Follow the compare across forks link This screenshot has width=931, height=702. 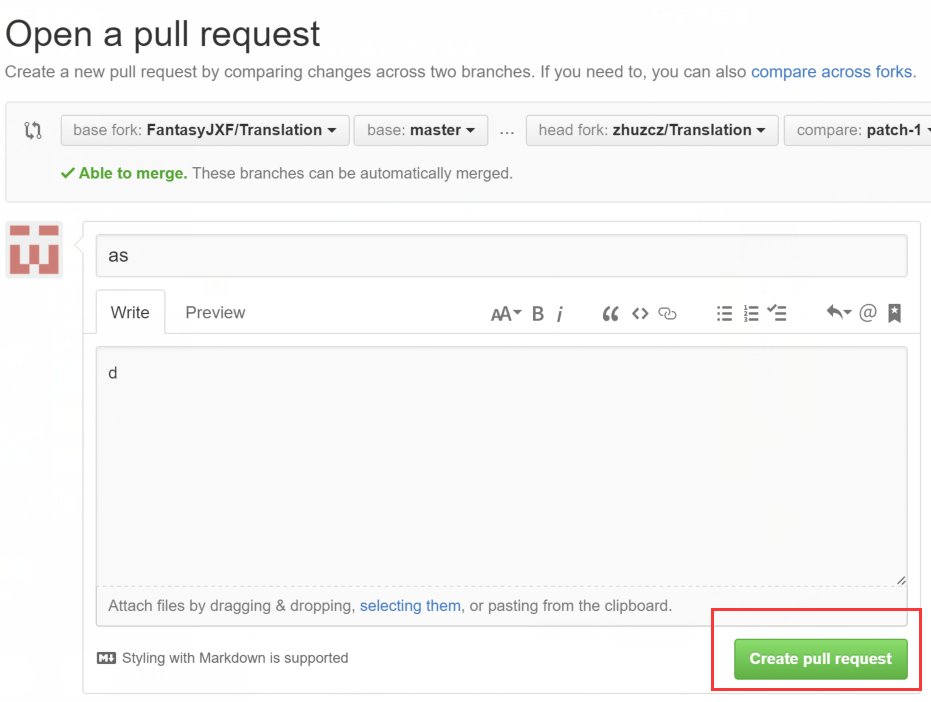click(831, 72)
